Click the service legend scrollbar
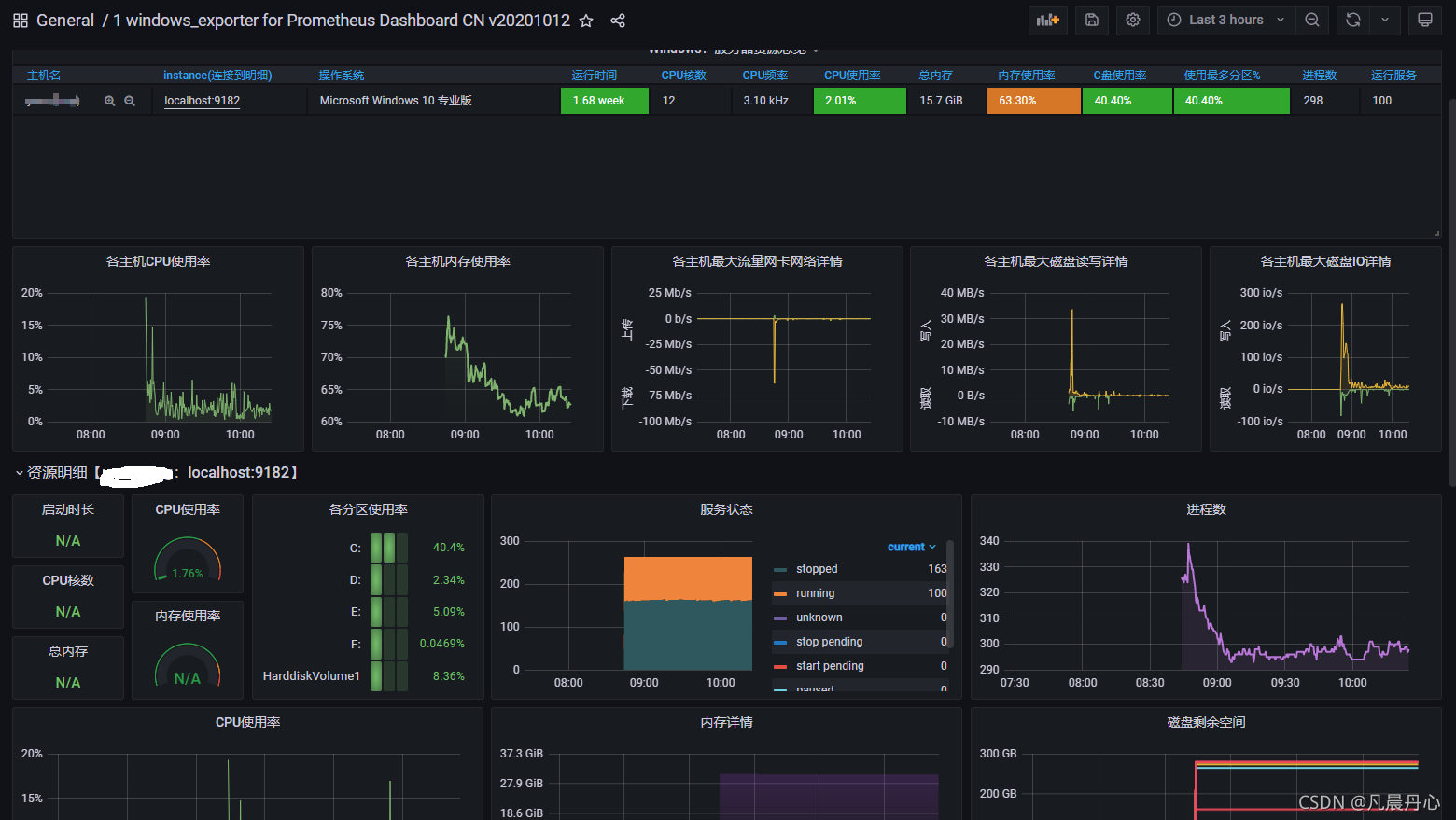The height and width of the screenshot is (820, 1456). click(950, 592)
